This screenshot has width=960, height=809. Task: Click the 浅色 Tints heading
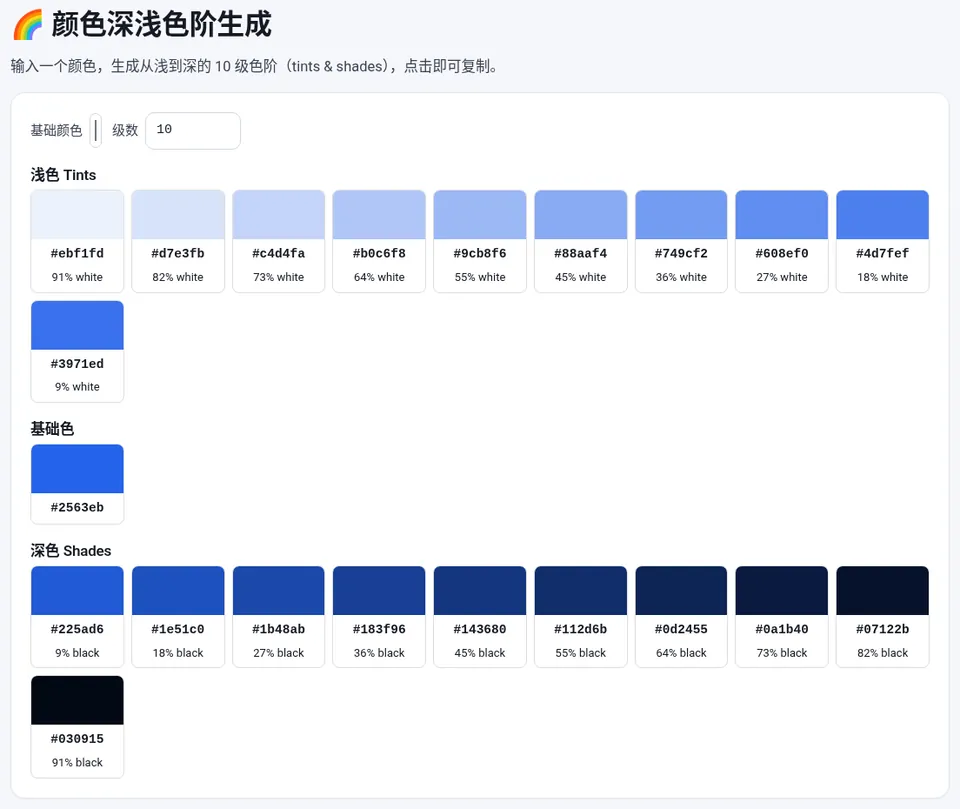pyautogui.click(x=64, y=175)
